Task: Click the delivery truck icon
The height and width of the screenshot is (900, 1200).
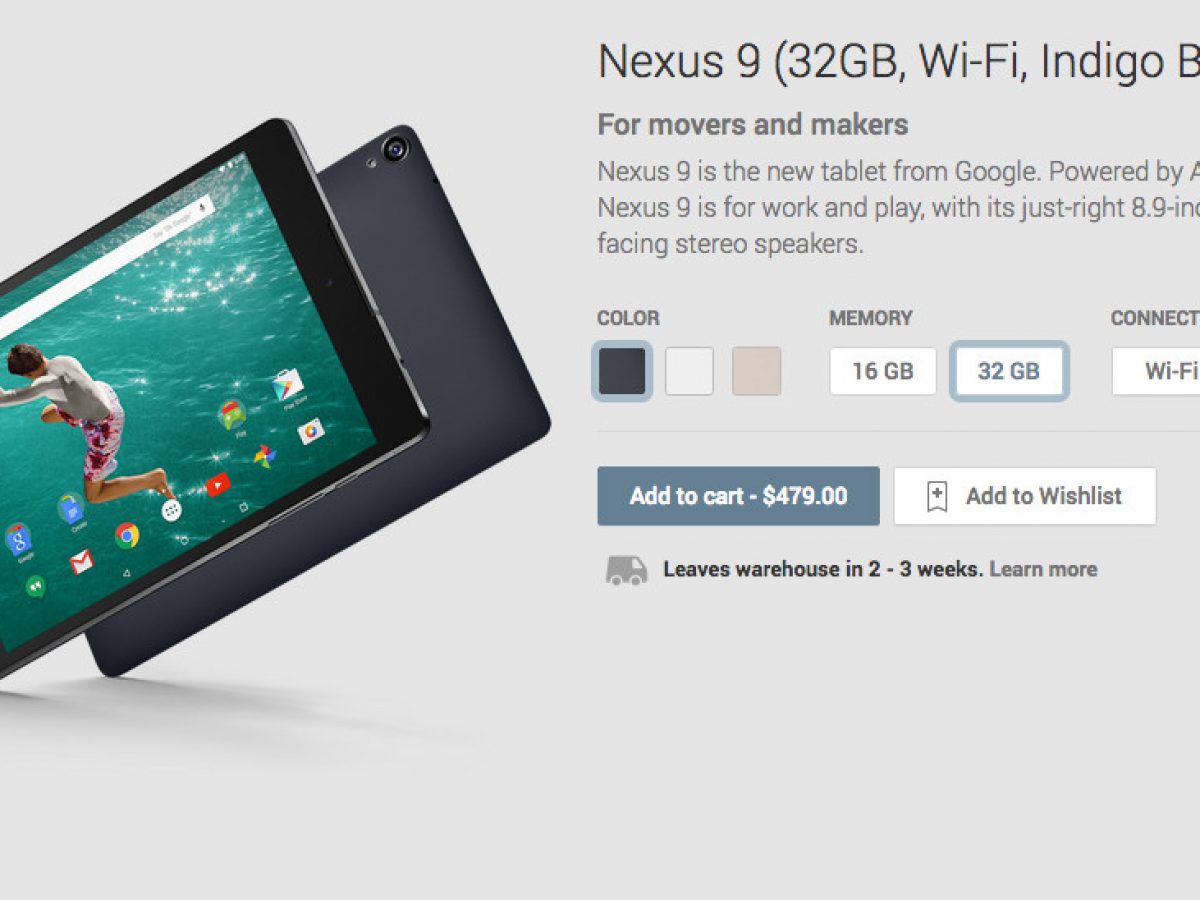Action: pyautogui.click(x=626, y=570)
